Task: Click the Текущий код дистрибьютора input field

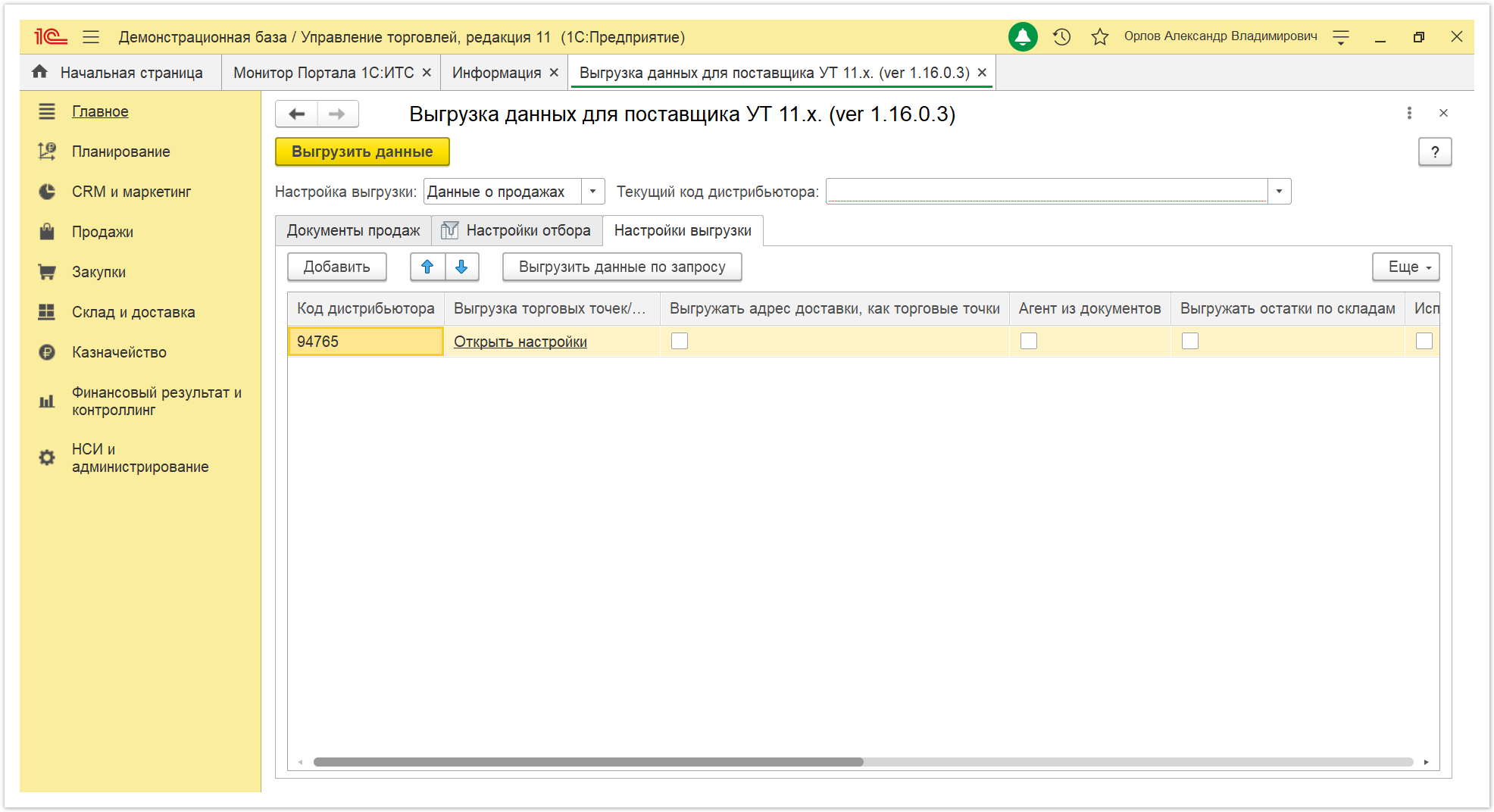Action: click(x=1046, y=192)
